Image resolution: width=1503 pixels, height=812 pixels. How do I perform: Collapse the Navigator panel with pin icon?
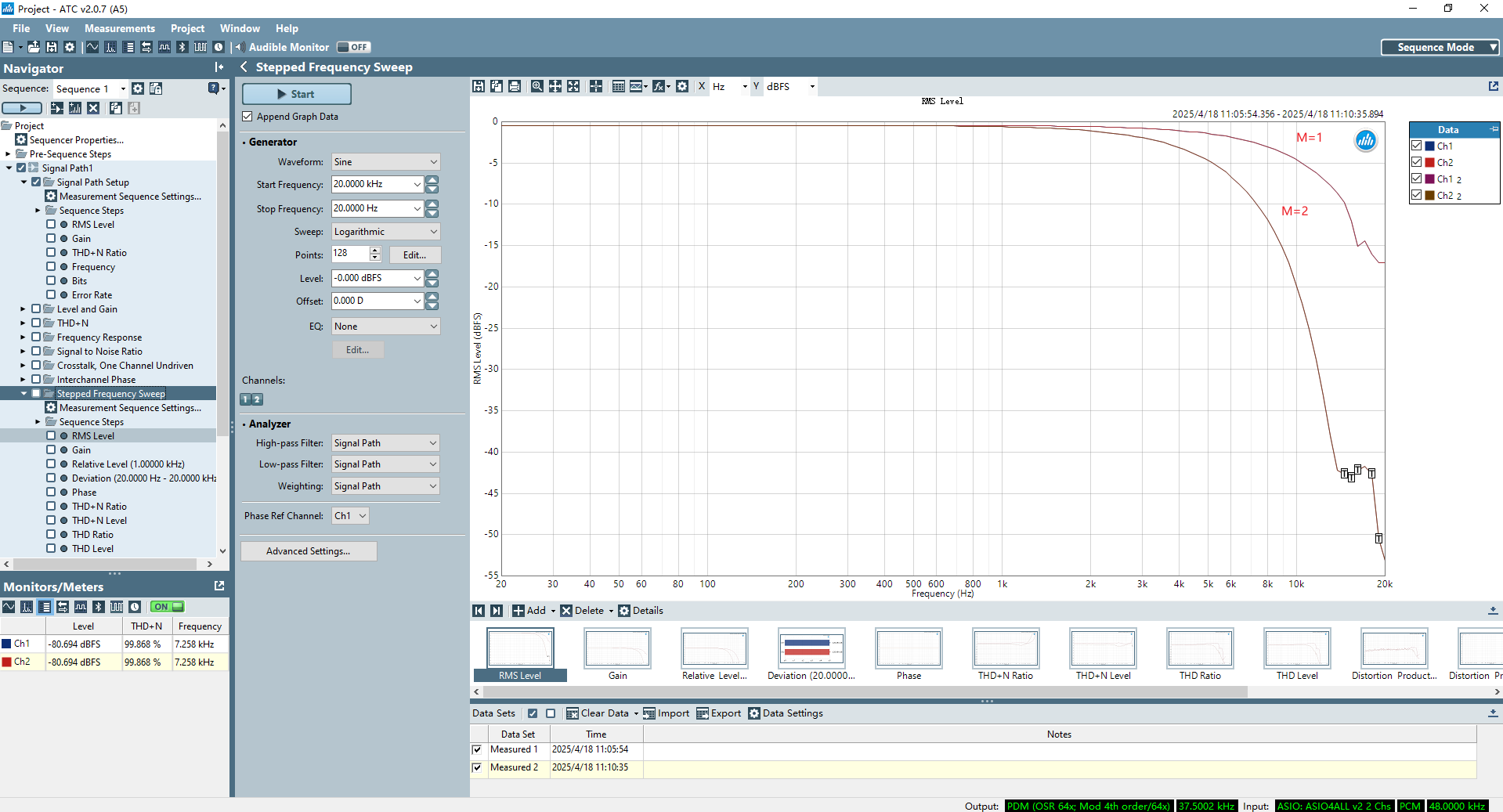[x=219, y=67]
